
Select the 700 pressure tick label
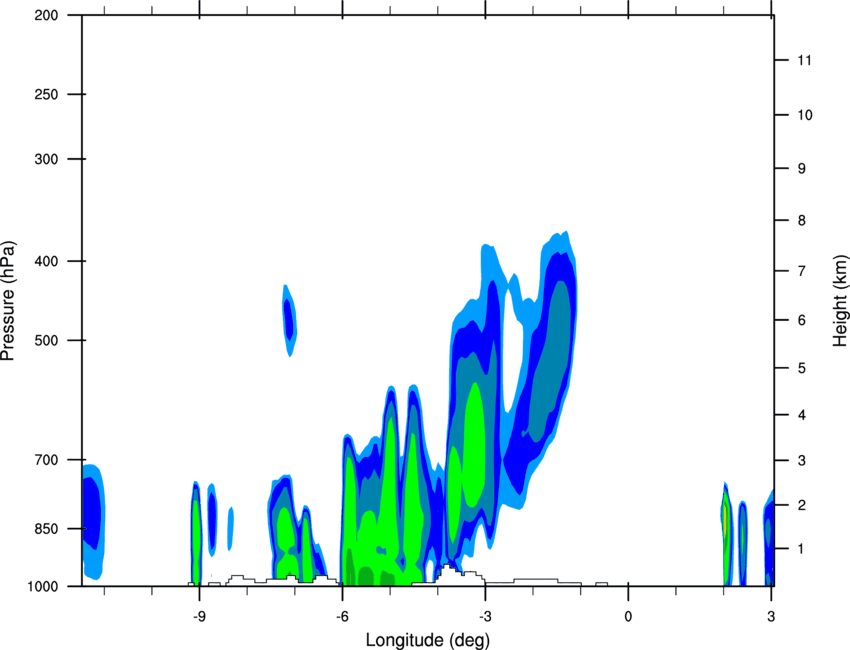click(46, 460)
